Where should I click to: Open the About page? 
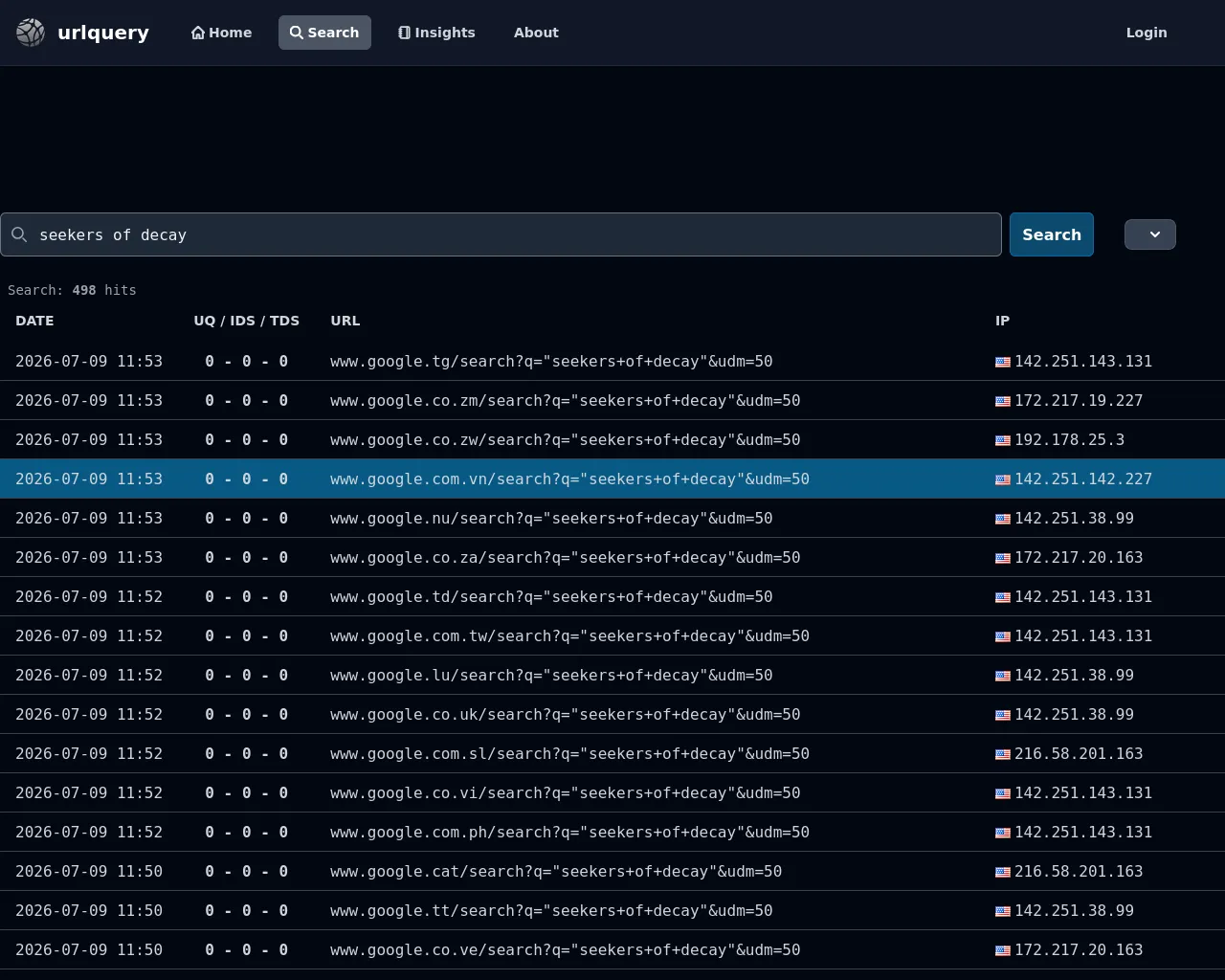[x=536, y=33]
